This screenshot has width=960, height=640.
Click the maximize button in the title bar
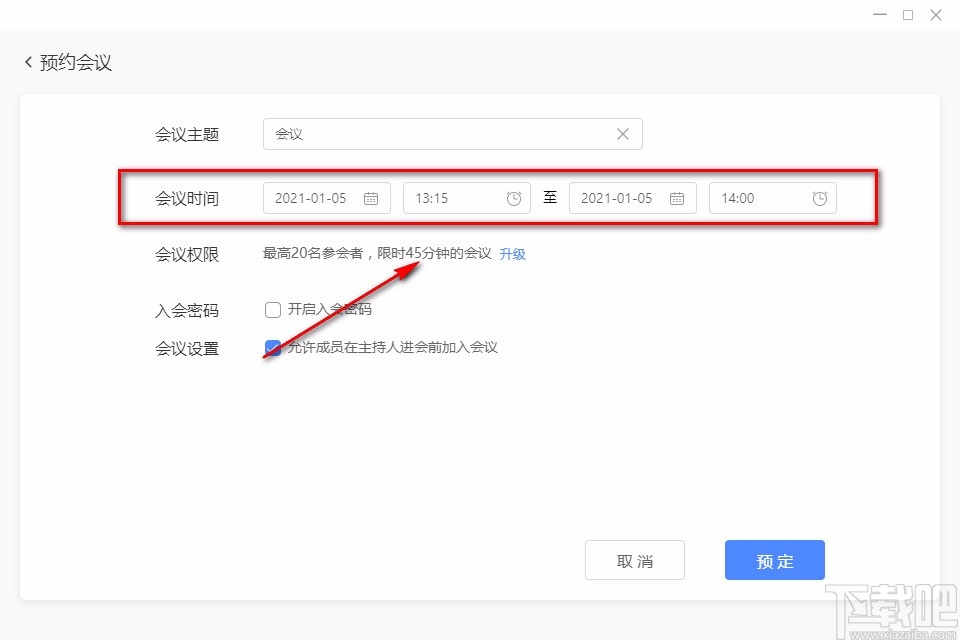[x=907, y=15]
